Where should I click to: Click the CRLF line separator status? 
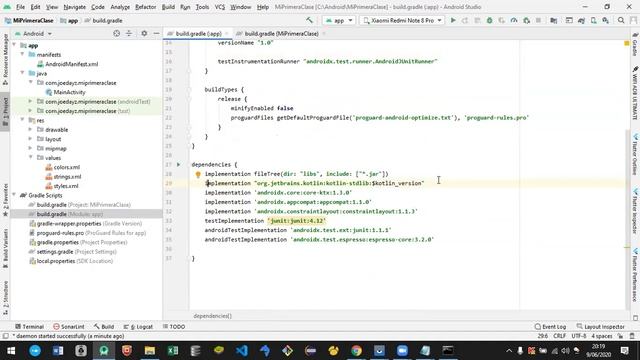pyautogui.click(x=559, y=336)
